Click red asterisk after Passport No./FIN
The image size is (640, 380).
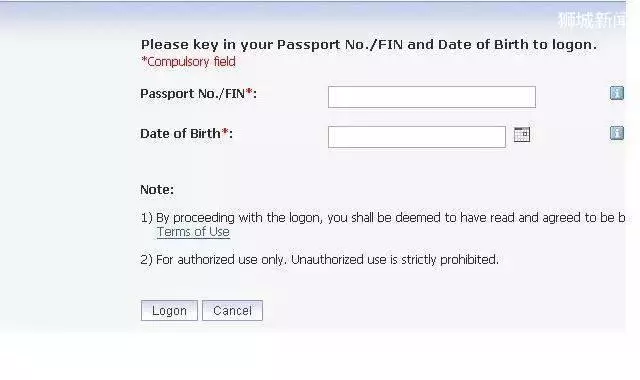pyautogui.click(x=249, y=92)
